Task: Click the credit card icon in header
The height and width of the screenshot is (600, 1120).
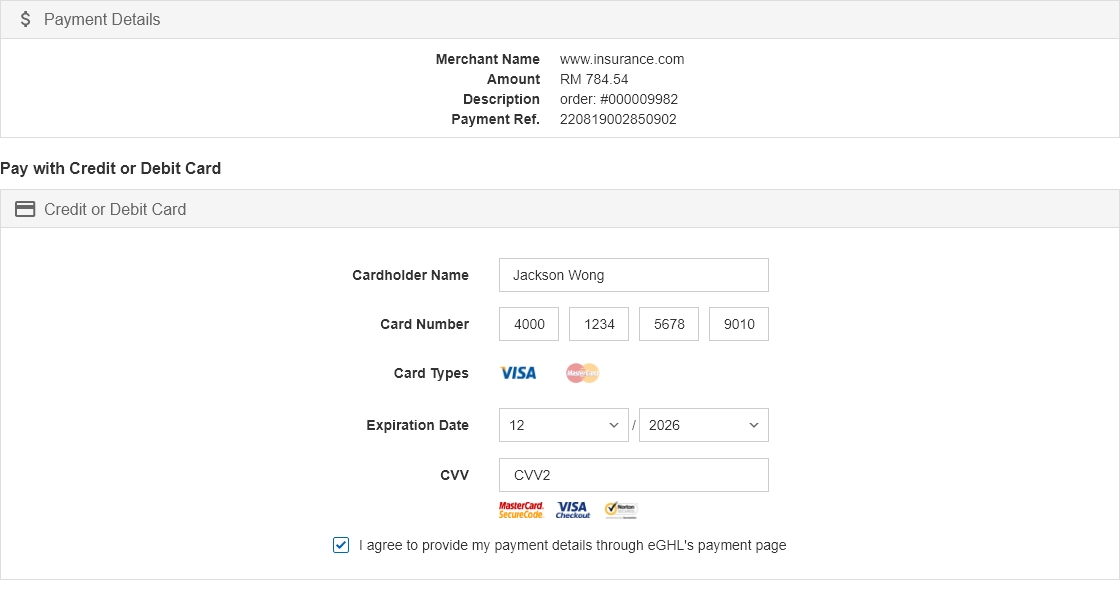Action: (x=25, y=209)
